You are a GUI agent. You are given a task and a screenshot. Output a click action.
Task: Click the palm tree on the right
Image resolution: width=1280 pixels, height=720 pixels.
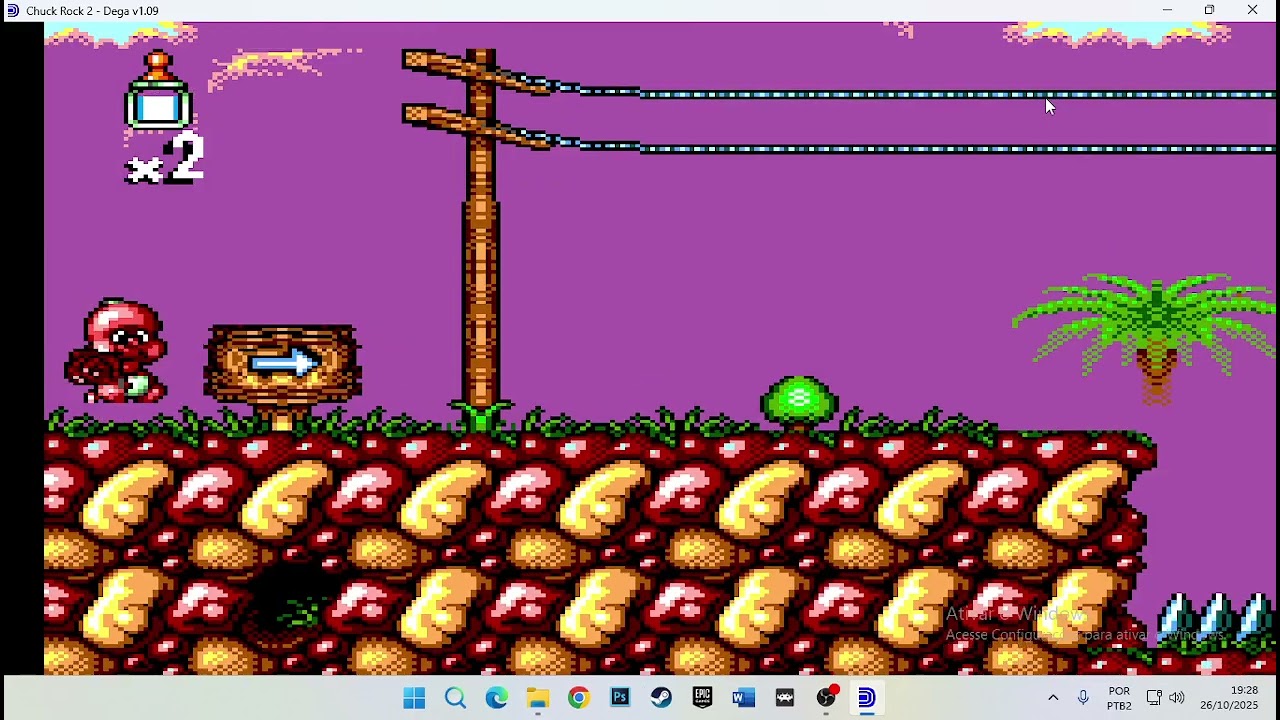point(1146,337)
